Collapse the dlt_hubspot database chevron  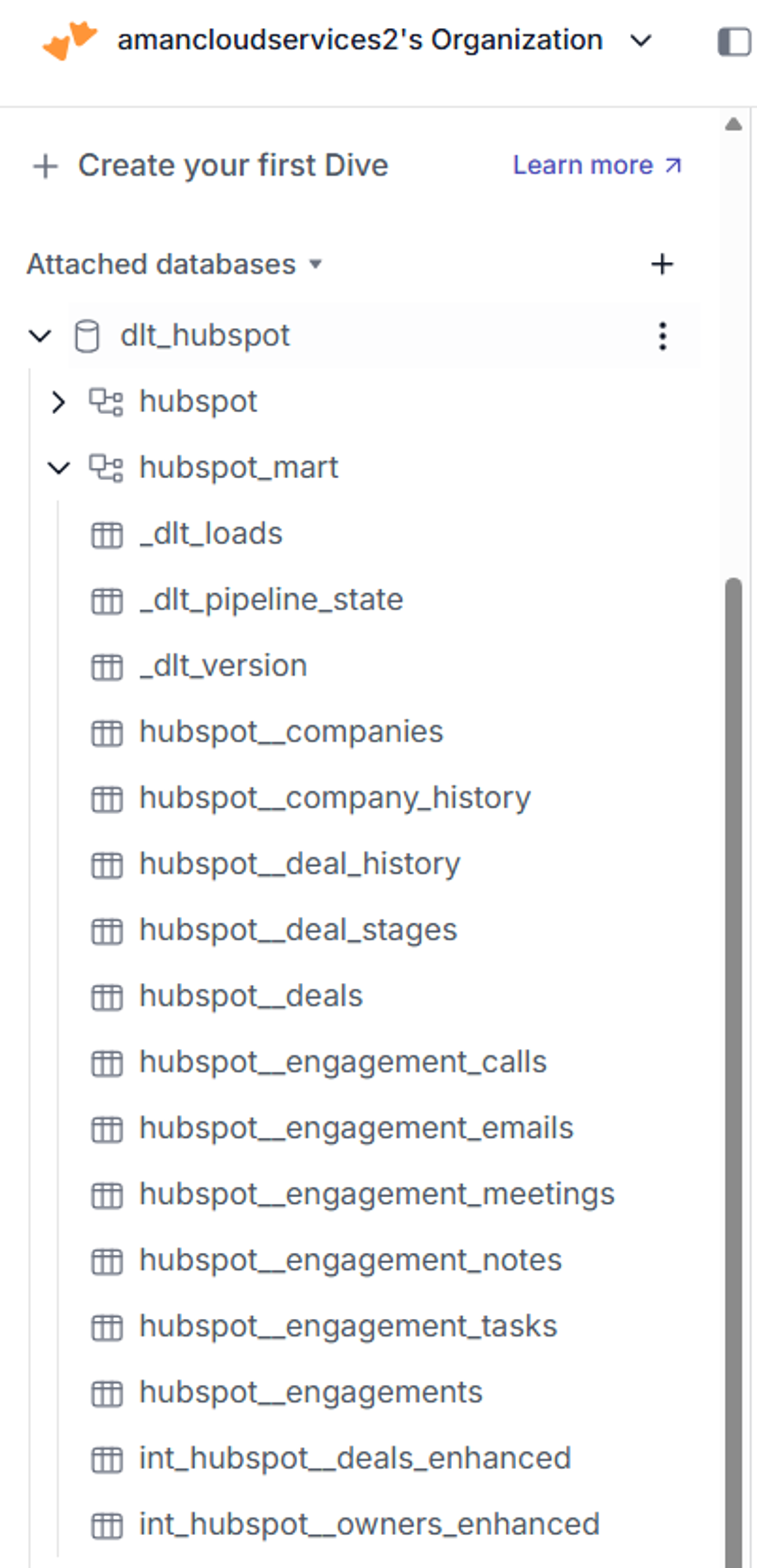pos(40,335)
